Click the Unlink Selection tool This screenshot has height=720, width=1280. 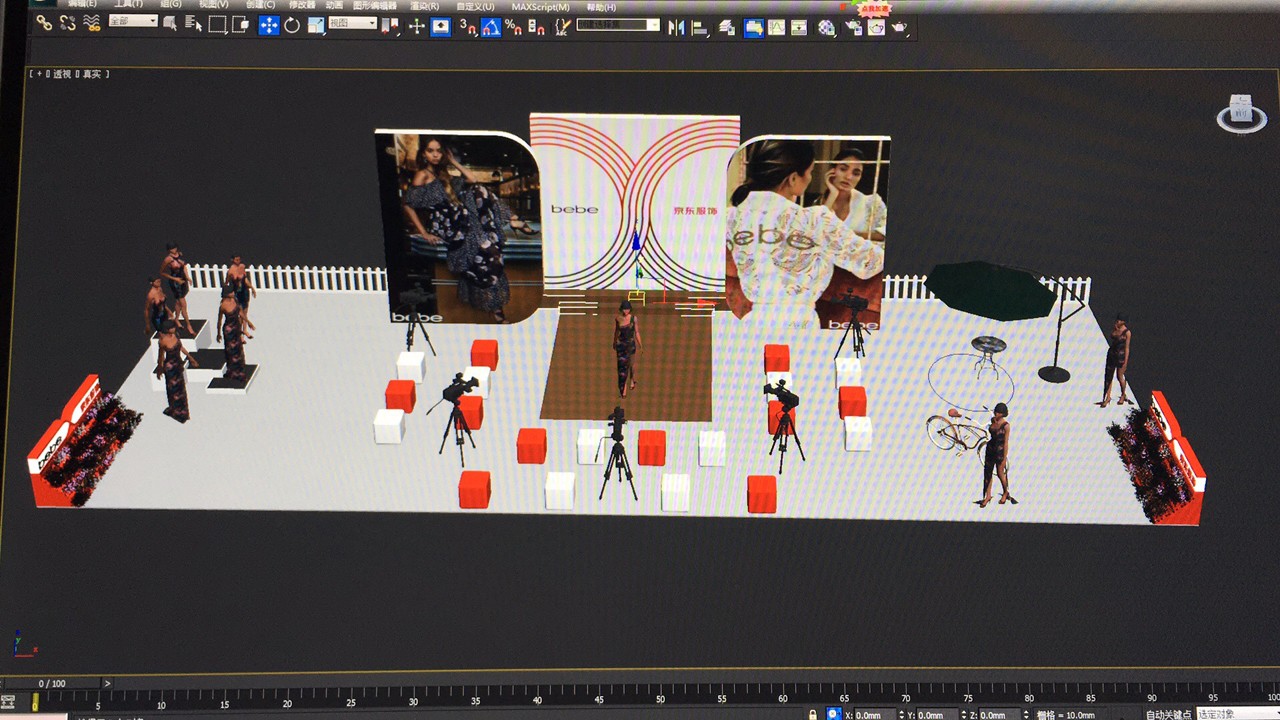point(68,23)
